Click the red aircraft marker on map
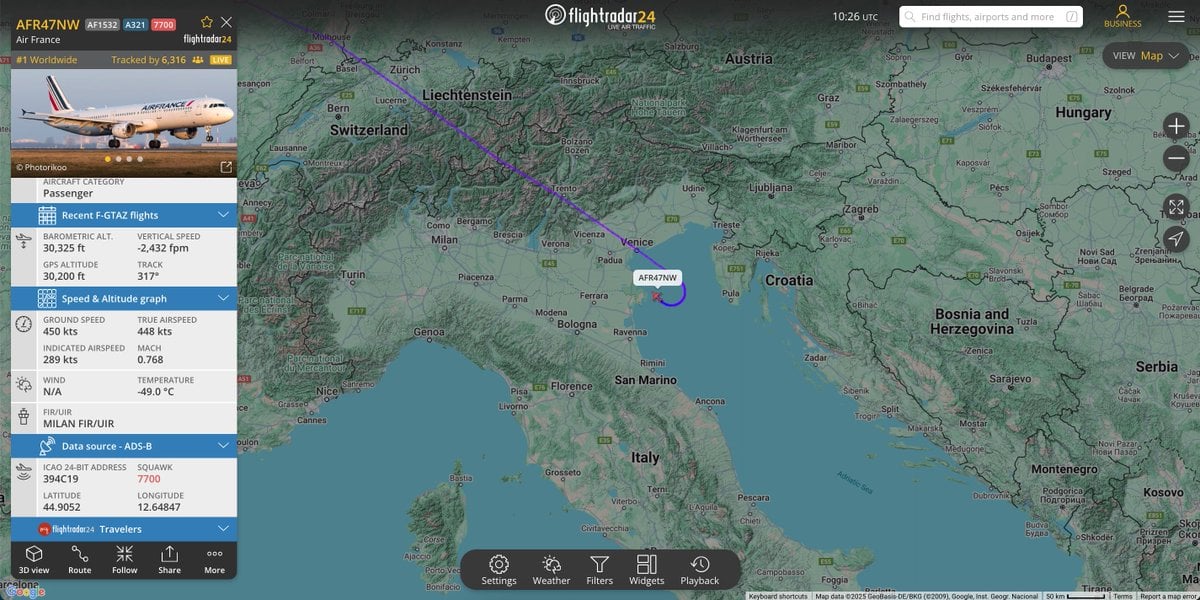Viewport: 1200px width, 600px height. tap(657, 296)
